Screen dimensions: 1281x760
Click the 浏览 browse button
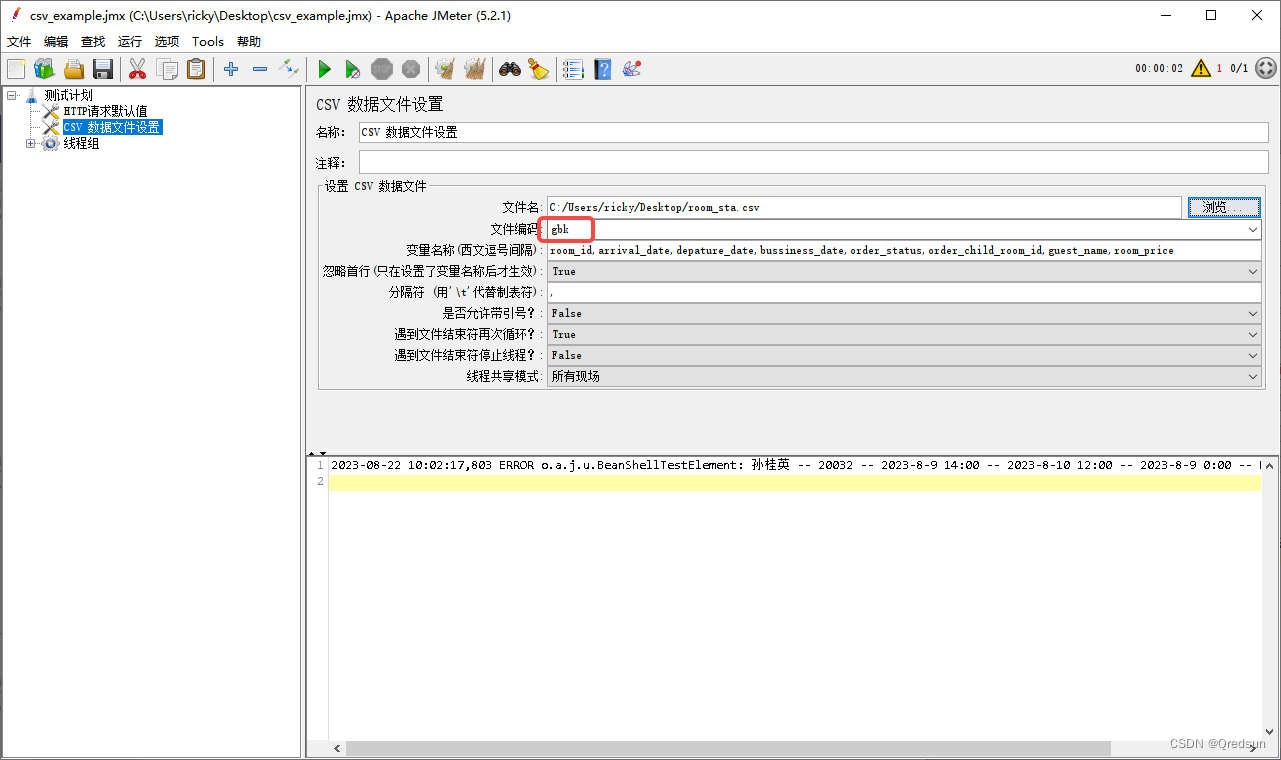pos(1224,207)
